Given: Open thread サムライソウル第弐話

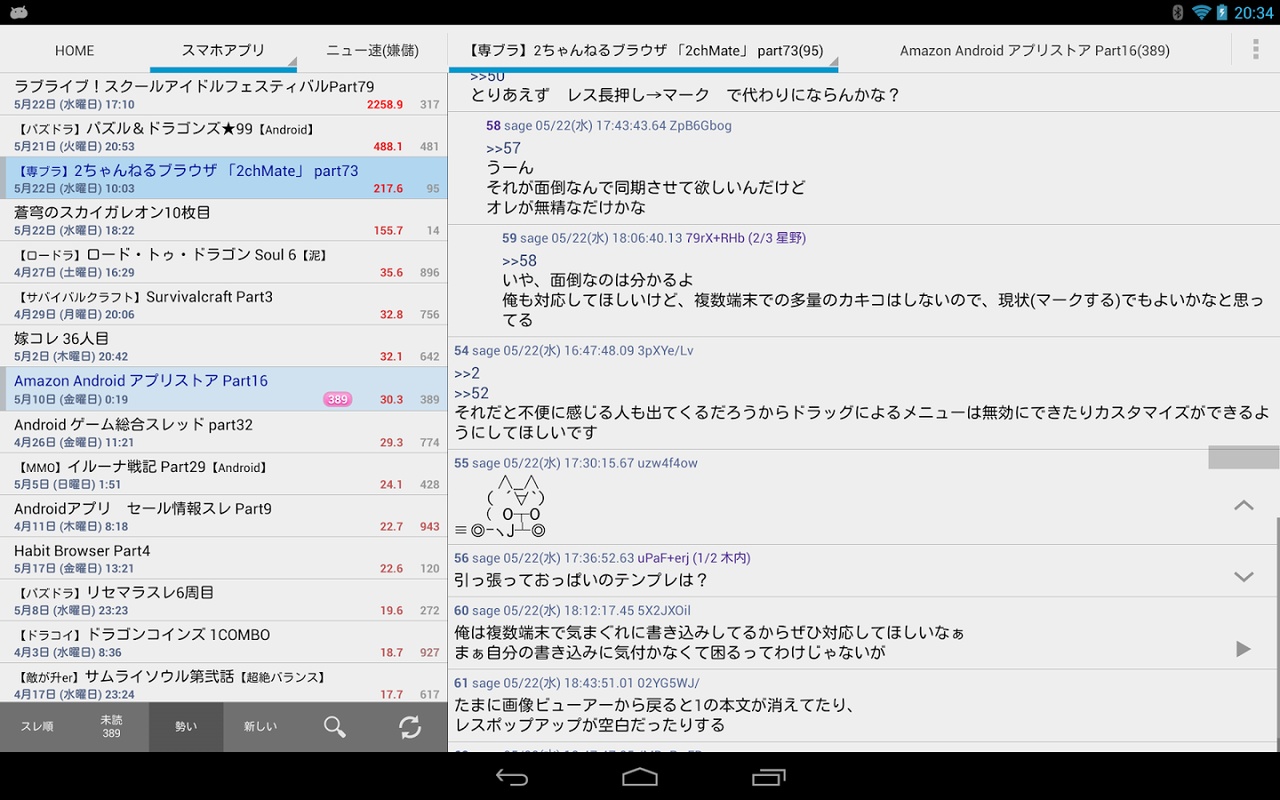Looking at the screenshot, I should pyautogui.click(x=223, y=684).
